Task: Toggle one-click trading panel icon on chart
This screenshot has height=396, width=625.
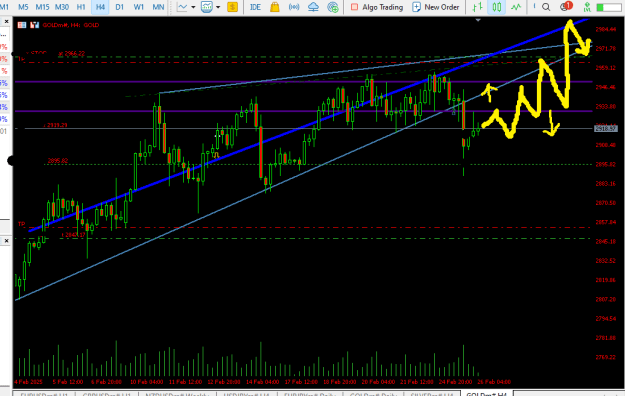Action: pos(22,25)
